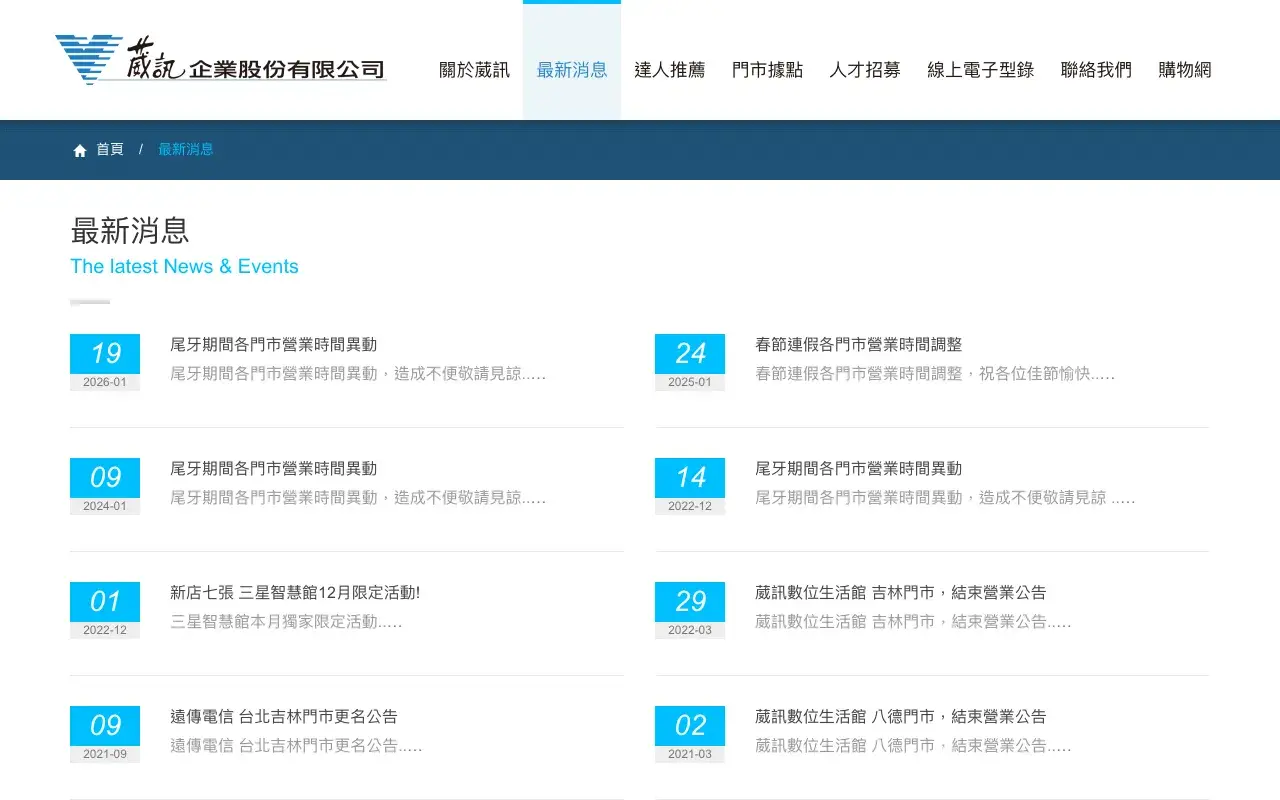Viewport: 1280px width, 800px height.
Task: Go to 達人推薦 in the top navigation
Action: [x=670, y=70]
